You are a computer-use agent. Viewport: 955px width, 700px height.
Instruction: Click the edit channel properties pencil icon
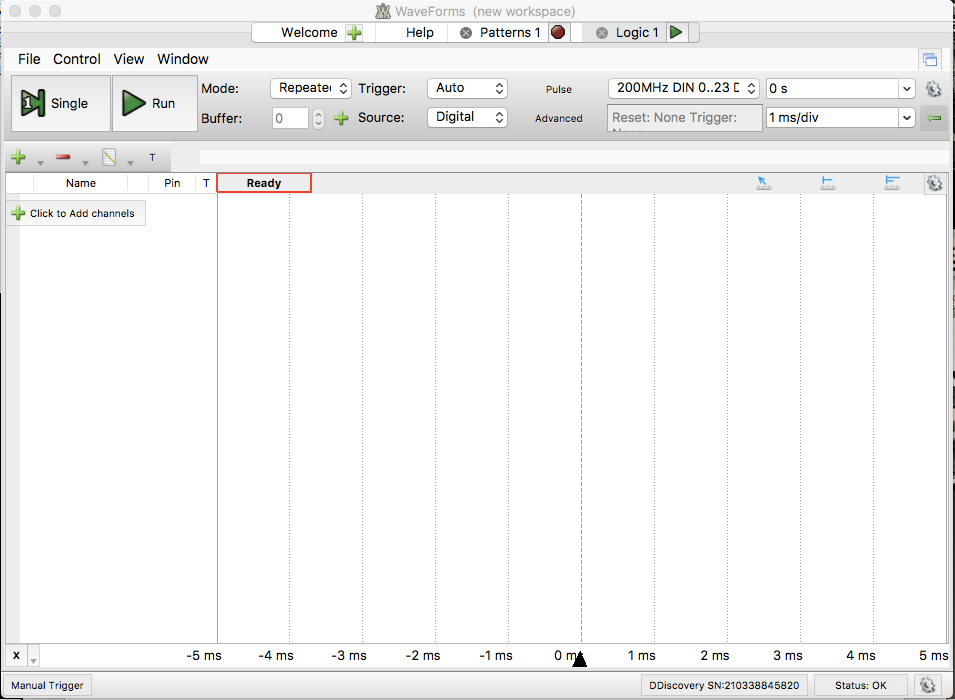109,157
